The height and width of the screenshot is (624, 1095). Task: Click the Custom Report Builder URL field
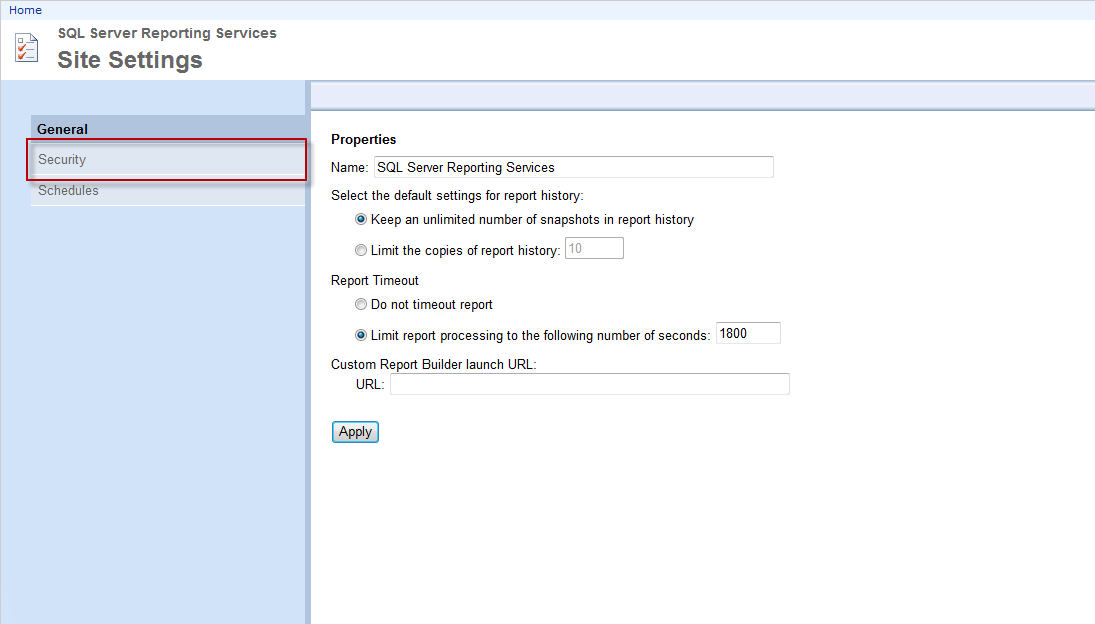click(589, 384)
